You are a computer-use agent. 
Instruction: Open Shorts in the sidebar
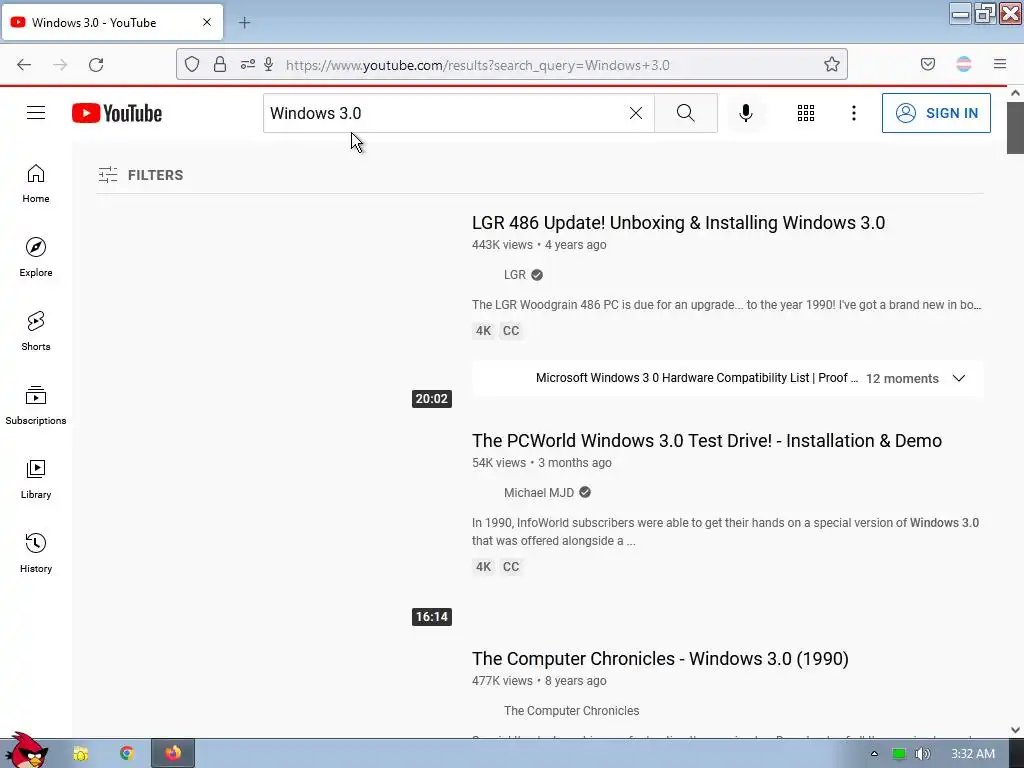pos(36,331)
